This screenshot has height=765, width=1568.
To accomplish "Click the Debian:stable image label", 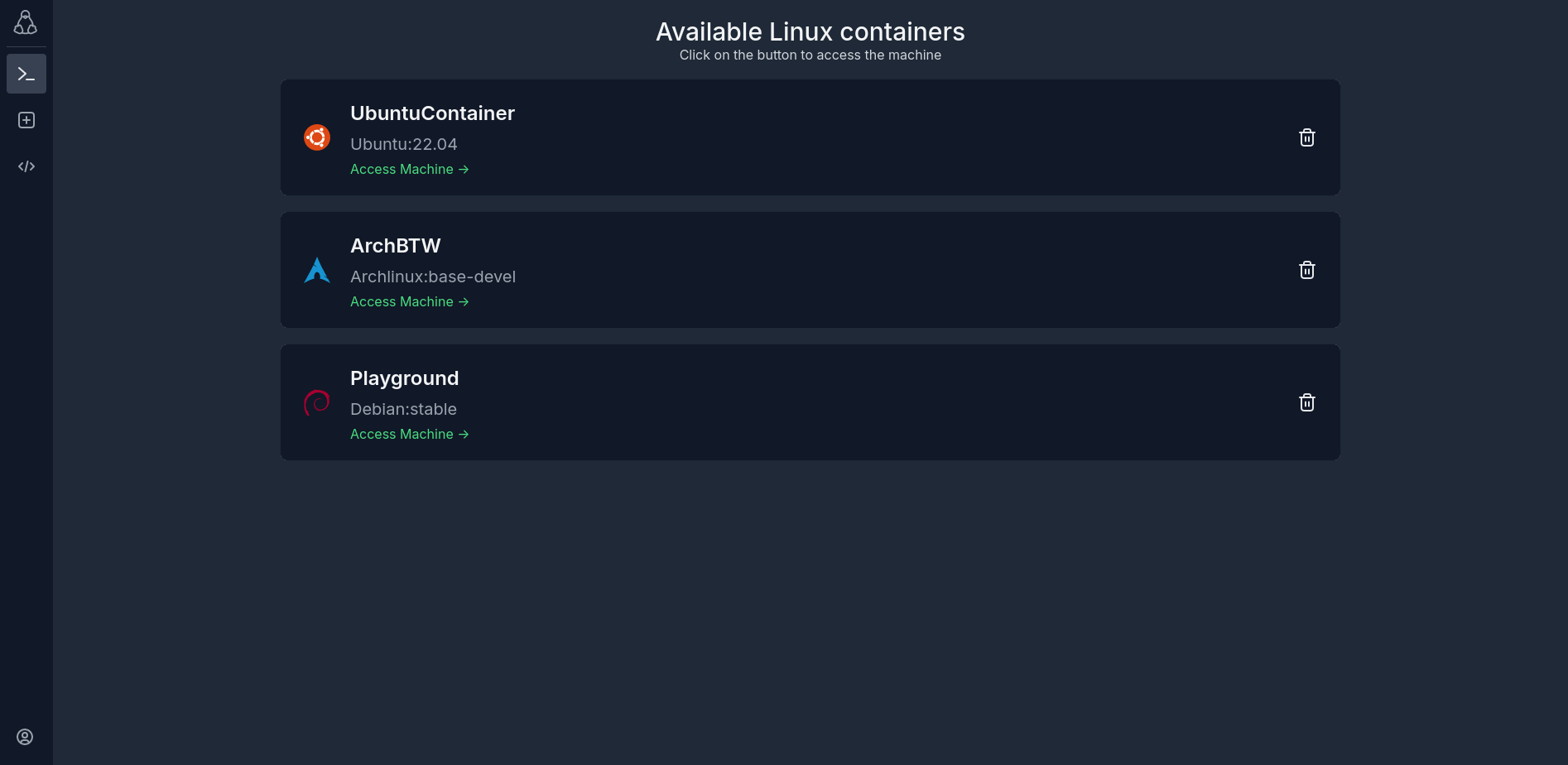I will 403,408.
